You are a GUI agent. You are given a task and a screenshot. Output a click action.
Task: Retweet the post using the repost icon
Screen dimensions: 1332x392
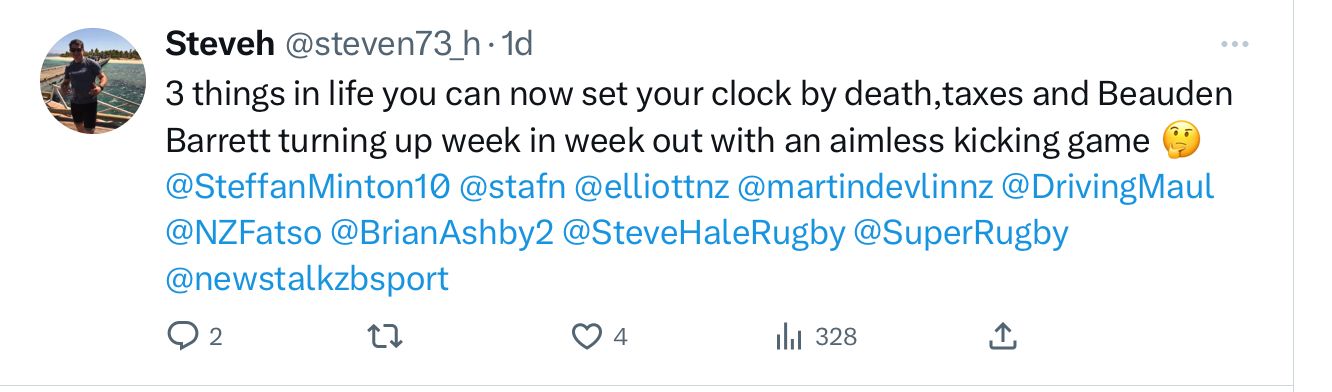click(387, 337)
